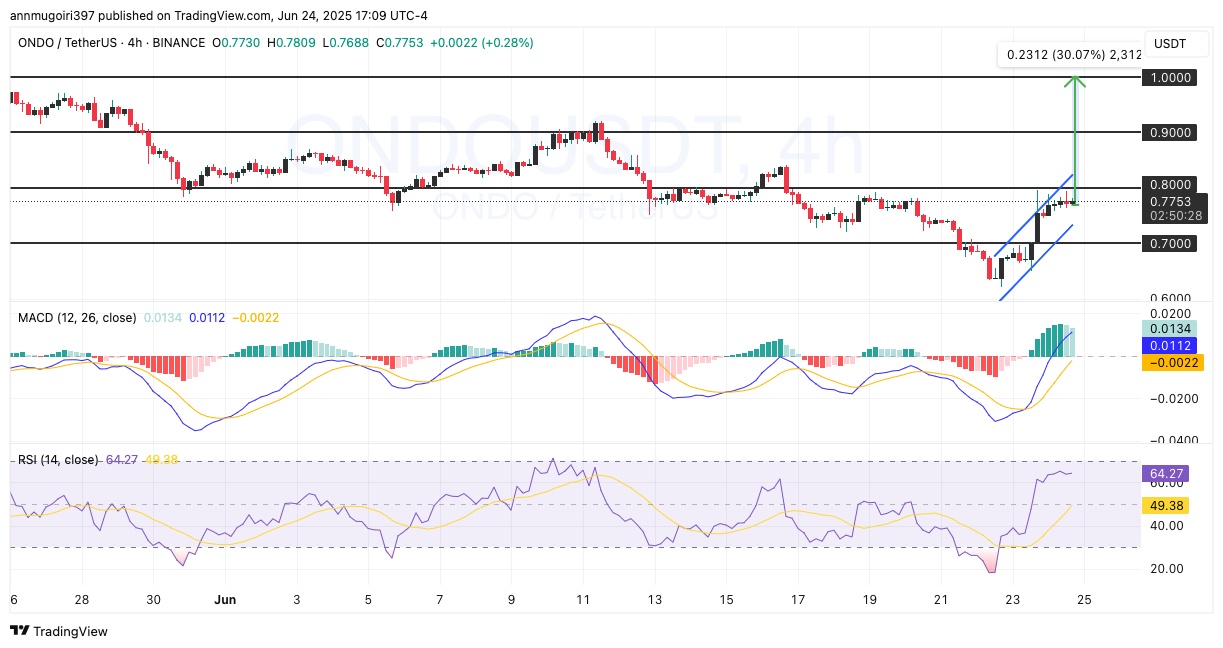Click the 1.0000 price level label
1223x648 pixels.
pos(1169,77)
